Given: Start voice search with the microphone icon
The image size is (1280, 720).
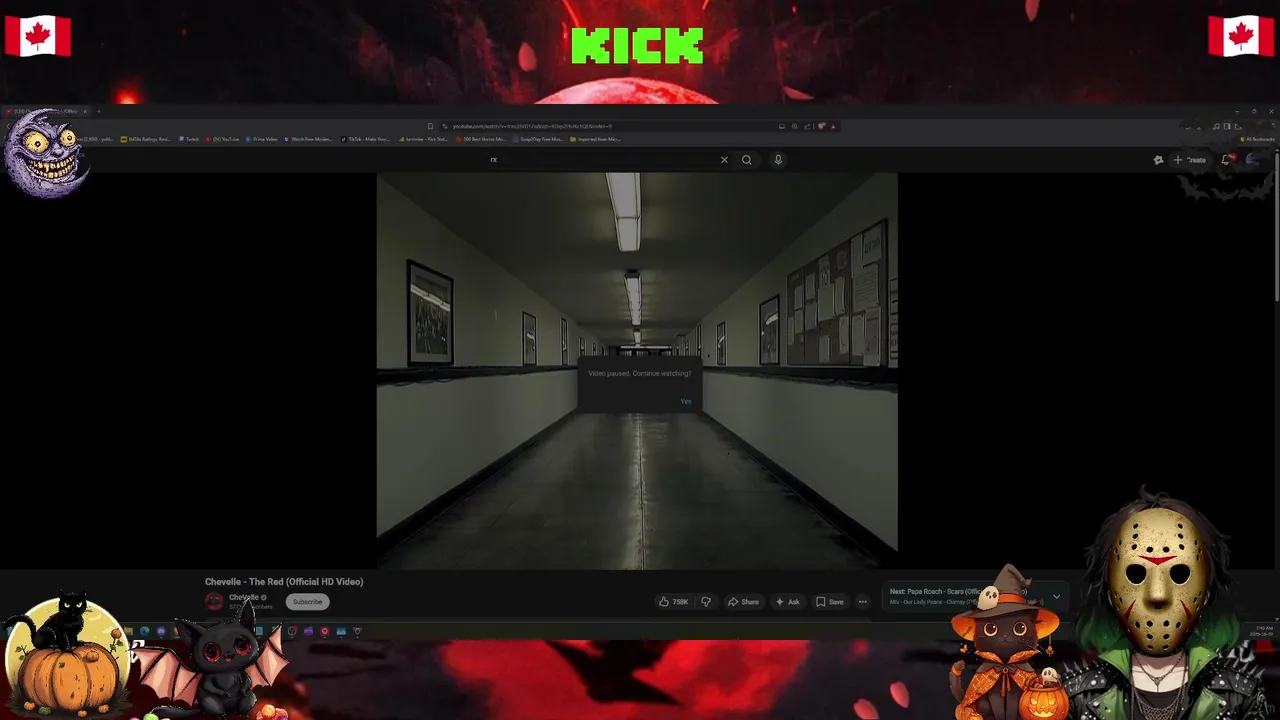Looking at the screenshot, I should 778,160.
